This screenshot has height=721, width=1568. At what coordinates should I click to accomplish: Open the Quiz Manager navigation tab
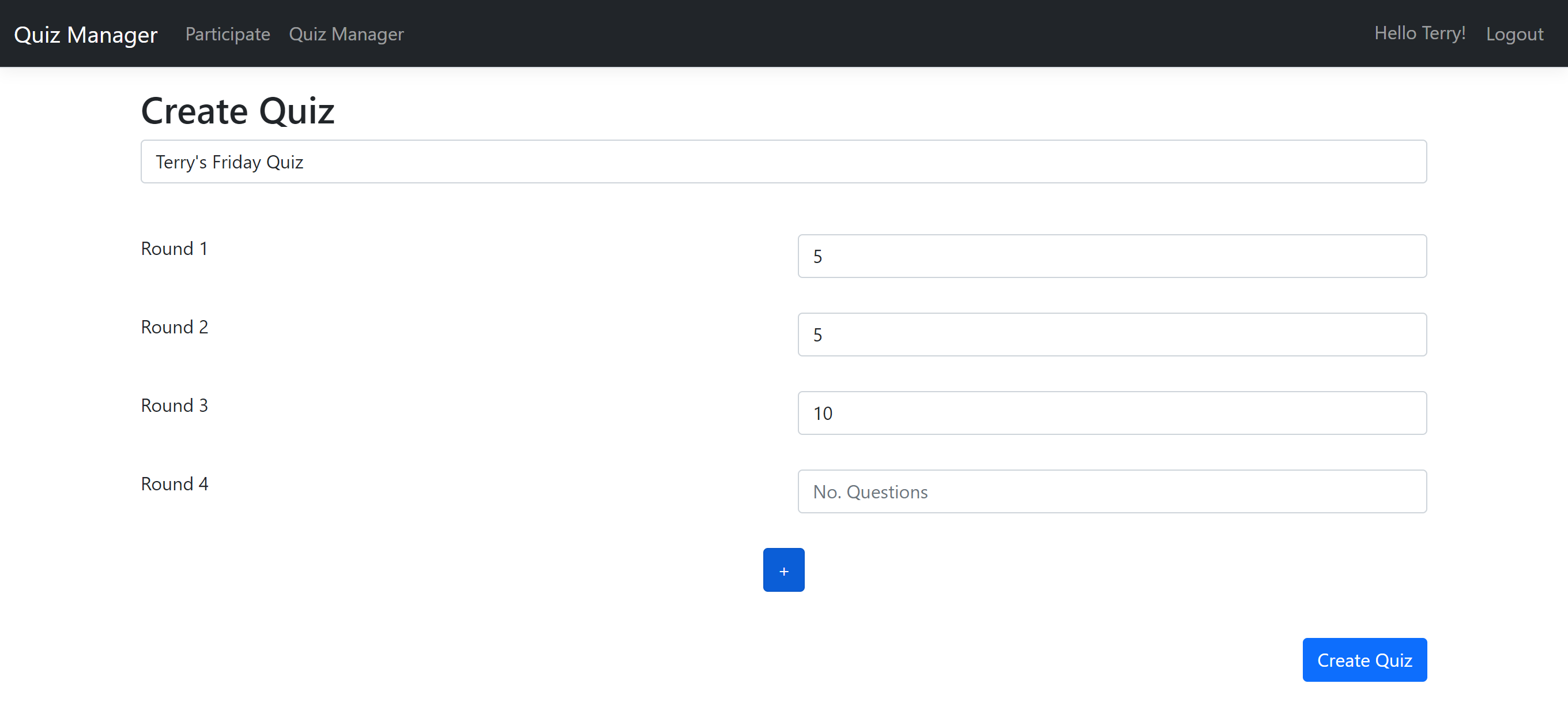coord(346,34)
